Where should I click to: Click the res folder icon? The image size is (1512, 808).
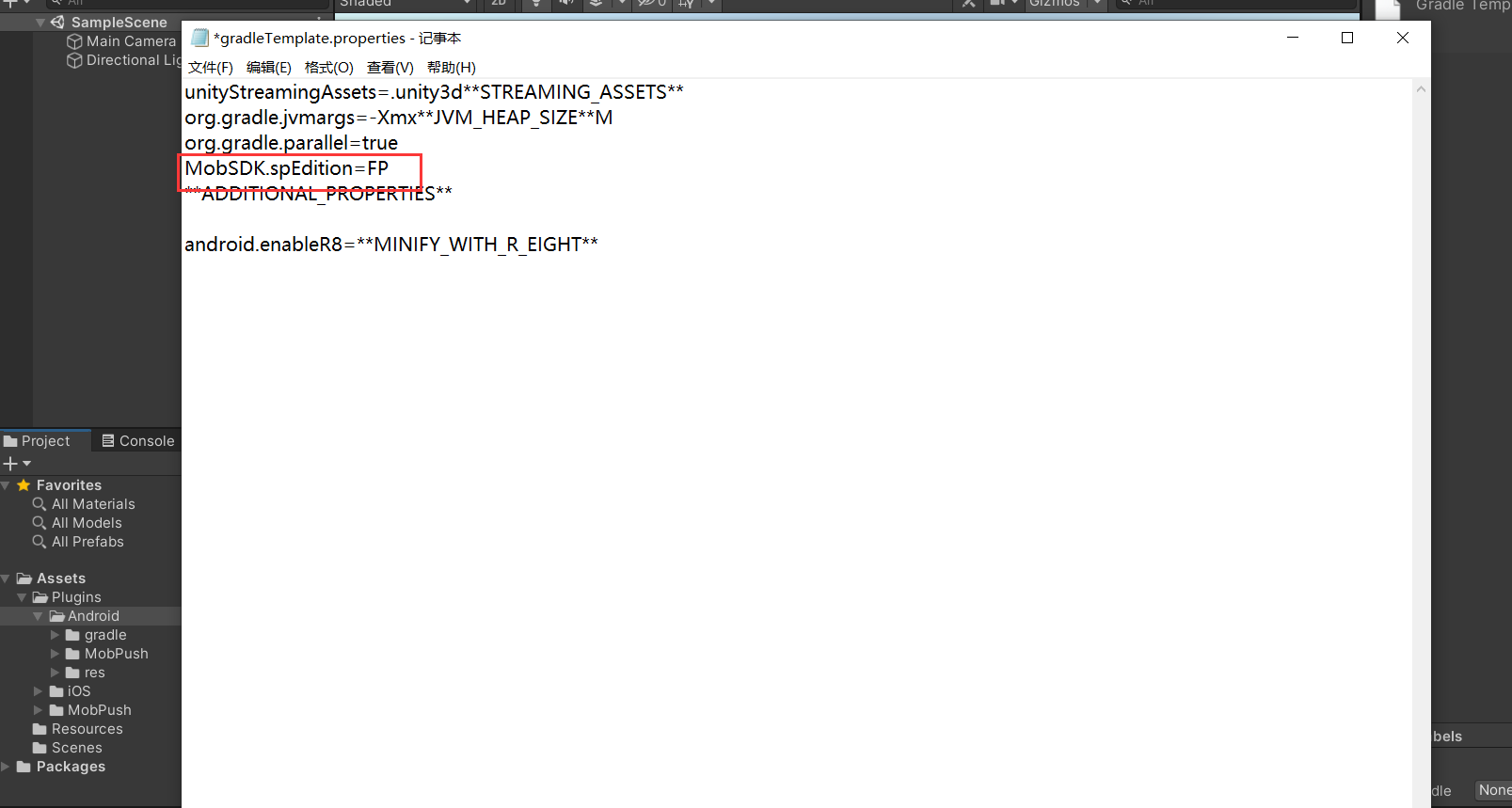pos(72,673)
